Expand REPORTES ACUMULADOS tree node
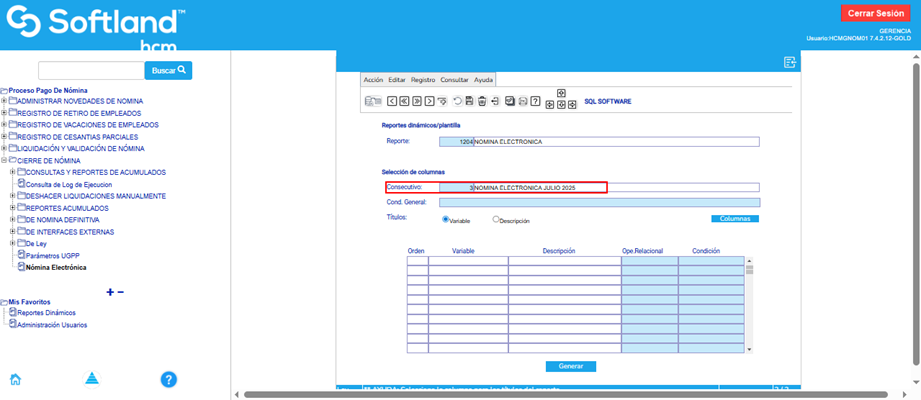 12,208
